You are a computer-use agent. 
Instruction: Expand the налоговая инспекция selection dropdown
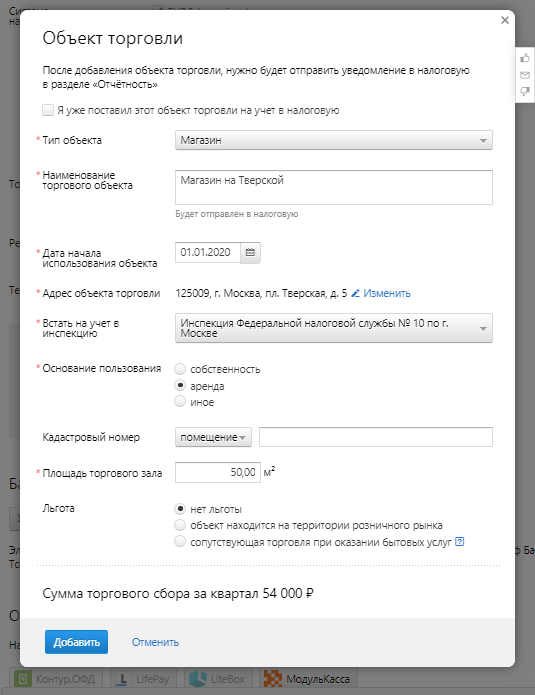(x=334, y=328)
